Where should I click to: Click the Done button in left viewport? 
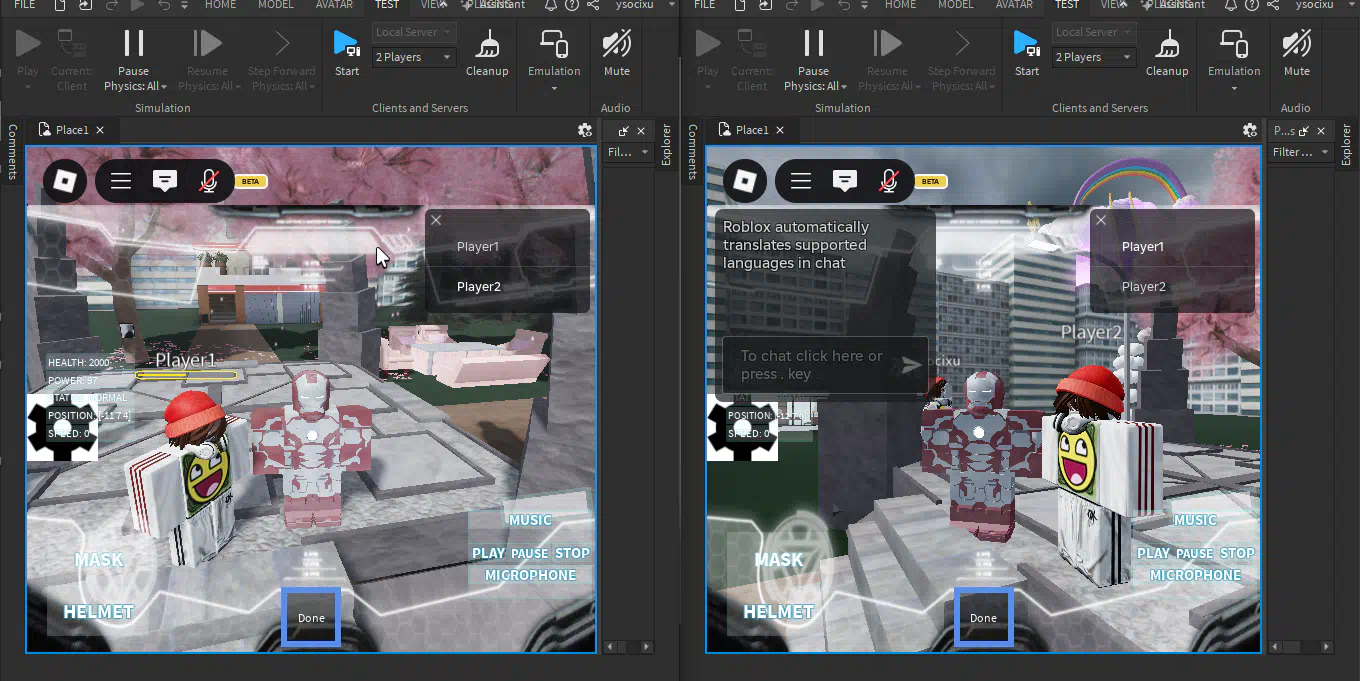coord(311,617)
